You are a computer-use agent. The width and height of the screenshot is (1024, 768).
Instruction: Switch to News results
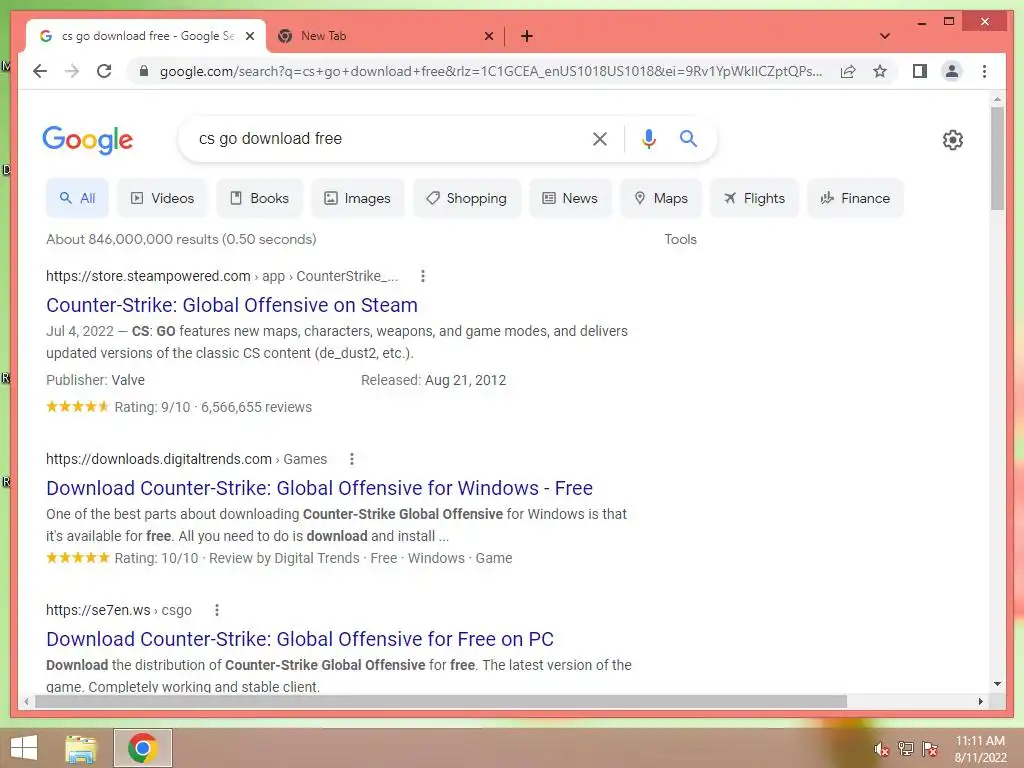coord(570,198)
